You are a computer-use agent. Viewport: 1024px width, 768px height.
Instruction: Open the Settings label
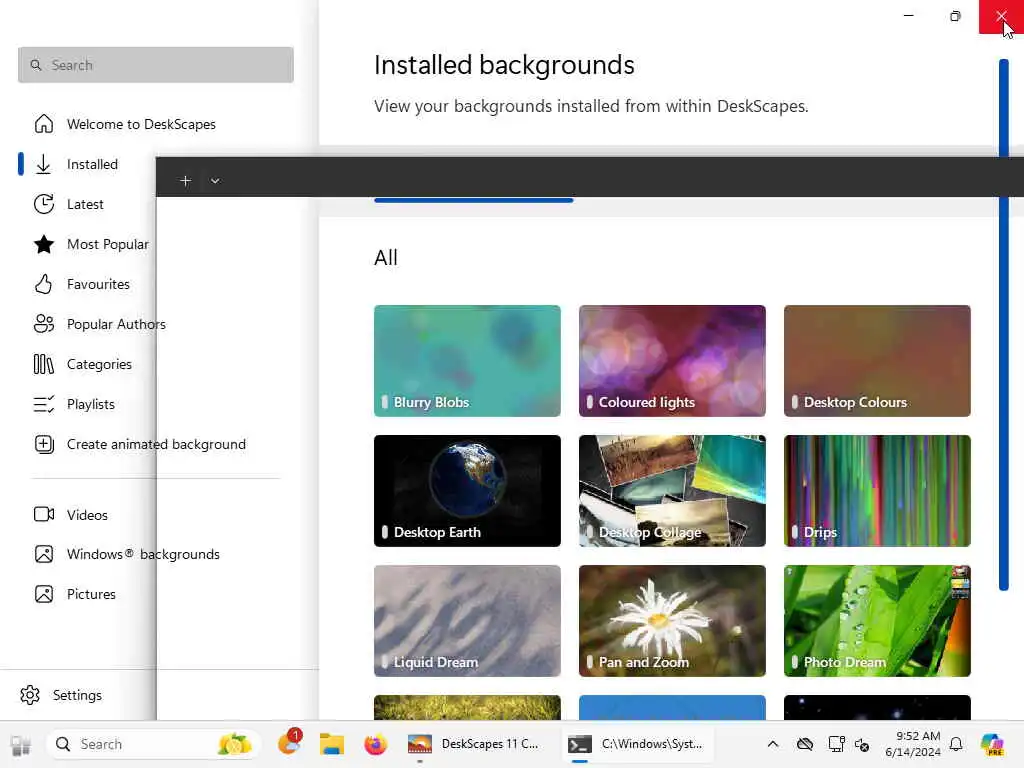tap(77, 695)
